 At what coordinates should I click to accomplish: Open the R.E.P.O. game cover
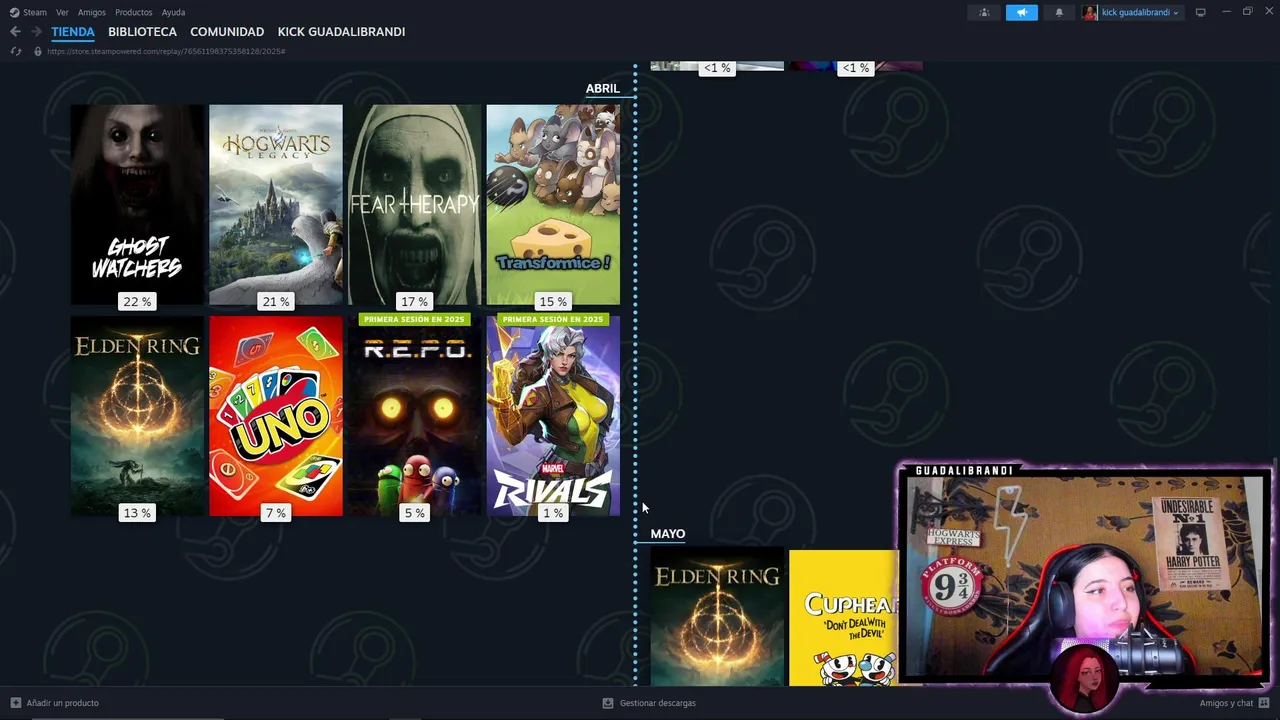click(414, 416)
